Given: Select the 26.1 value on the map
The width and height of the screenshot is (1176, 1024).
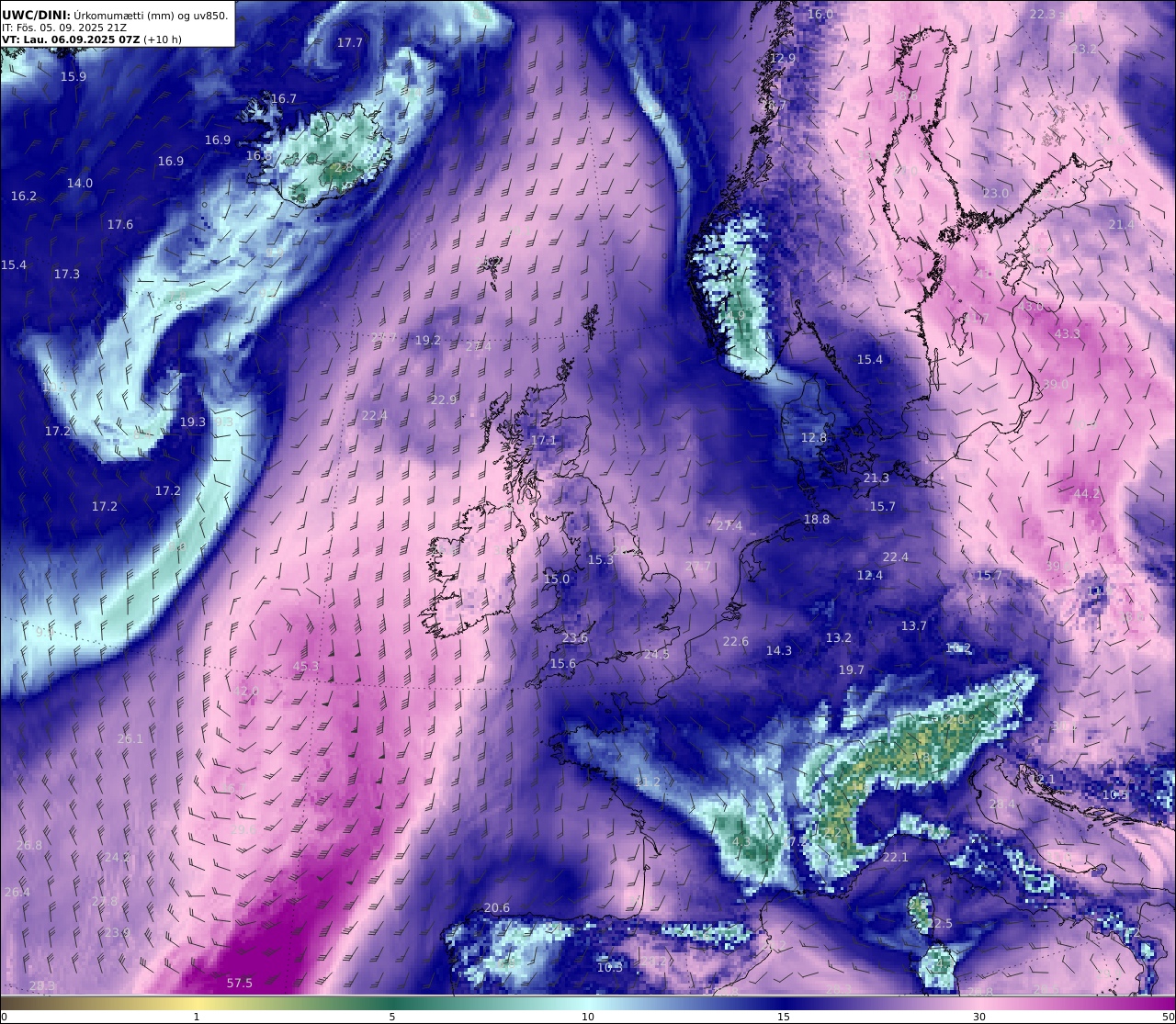Looking at the screenshot, I should click(x=130, y=739).
